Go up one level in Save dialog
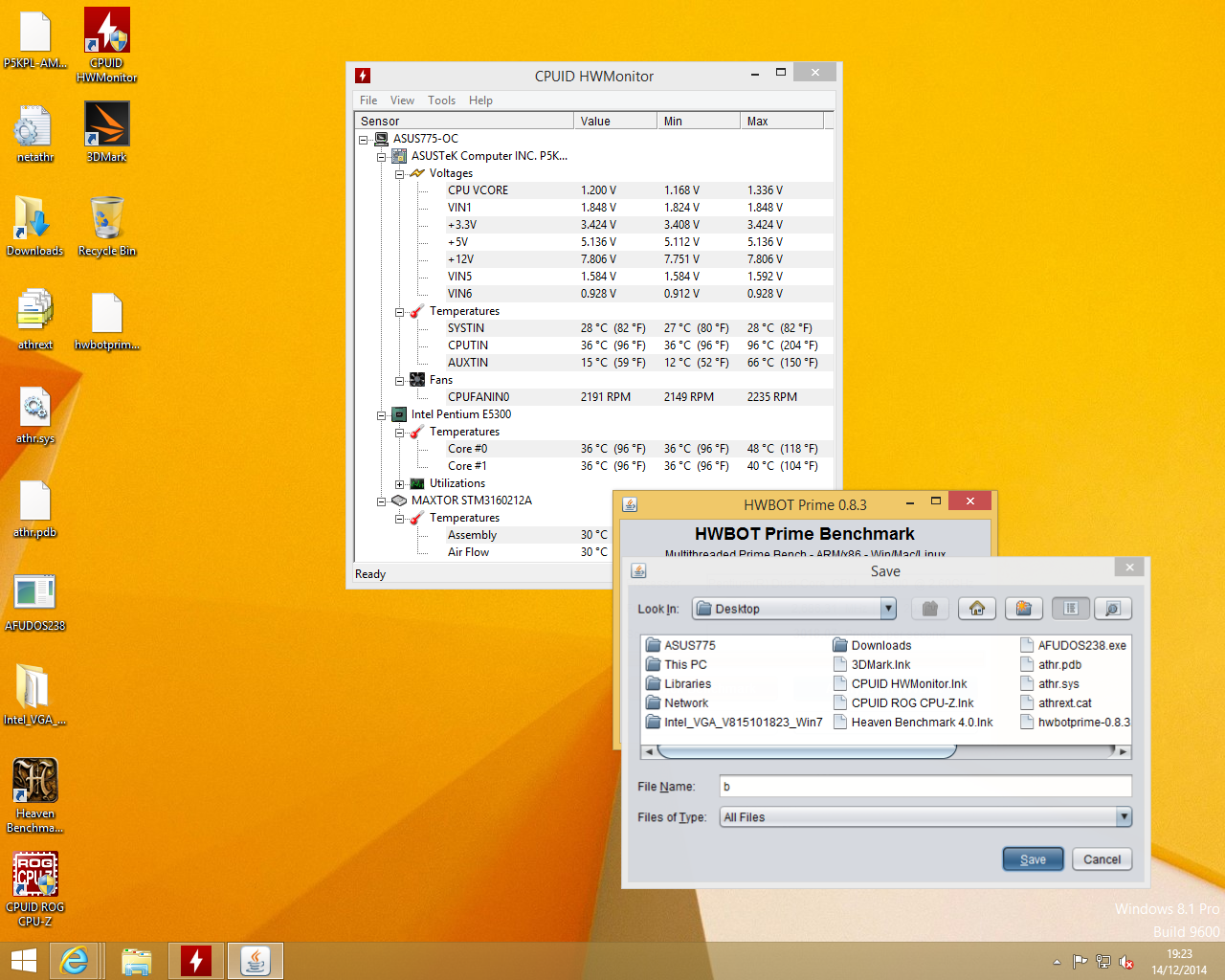Image resolution: width=1225 pixels, height=980 pixels. click(929, 609)
